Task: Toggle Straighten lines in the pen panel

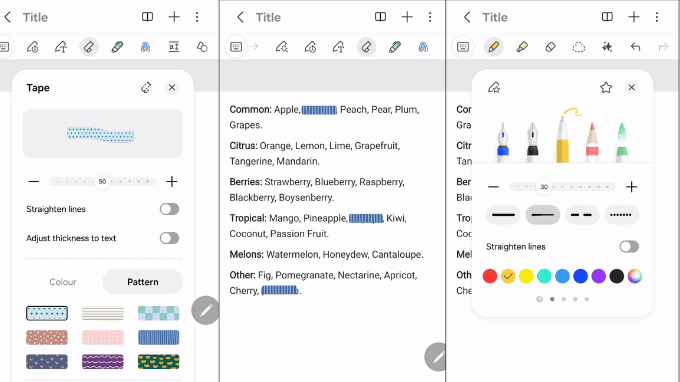Action: pyautogui.click(x=629, y=247)
